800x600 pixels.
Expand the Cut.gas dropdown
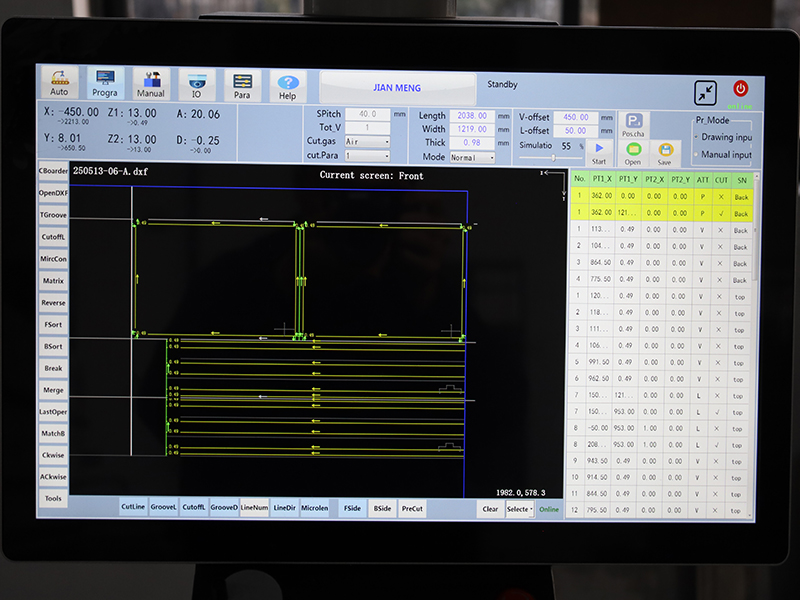point(367,142)
